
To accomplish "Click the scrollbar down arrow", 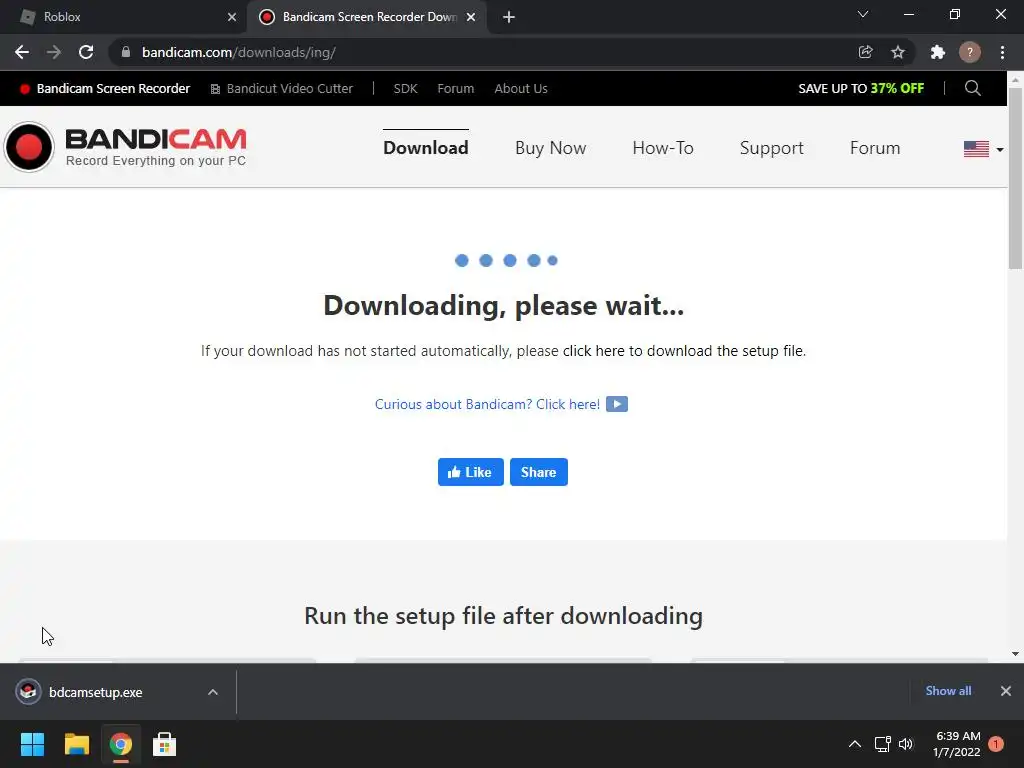I will [1015, 654].
